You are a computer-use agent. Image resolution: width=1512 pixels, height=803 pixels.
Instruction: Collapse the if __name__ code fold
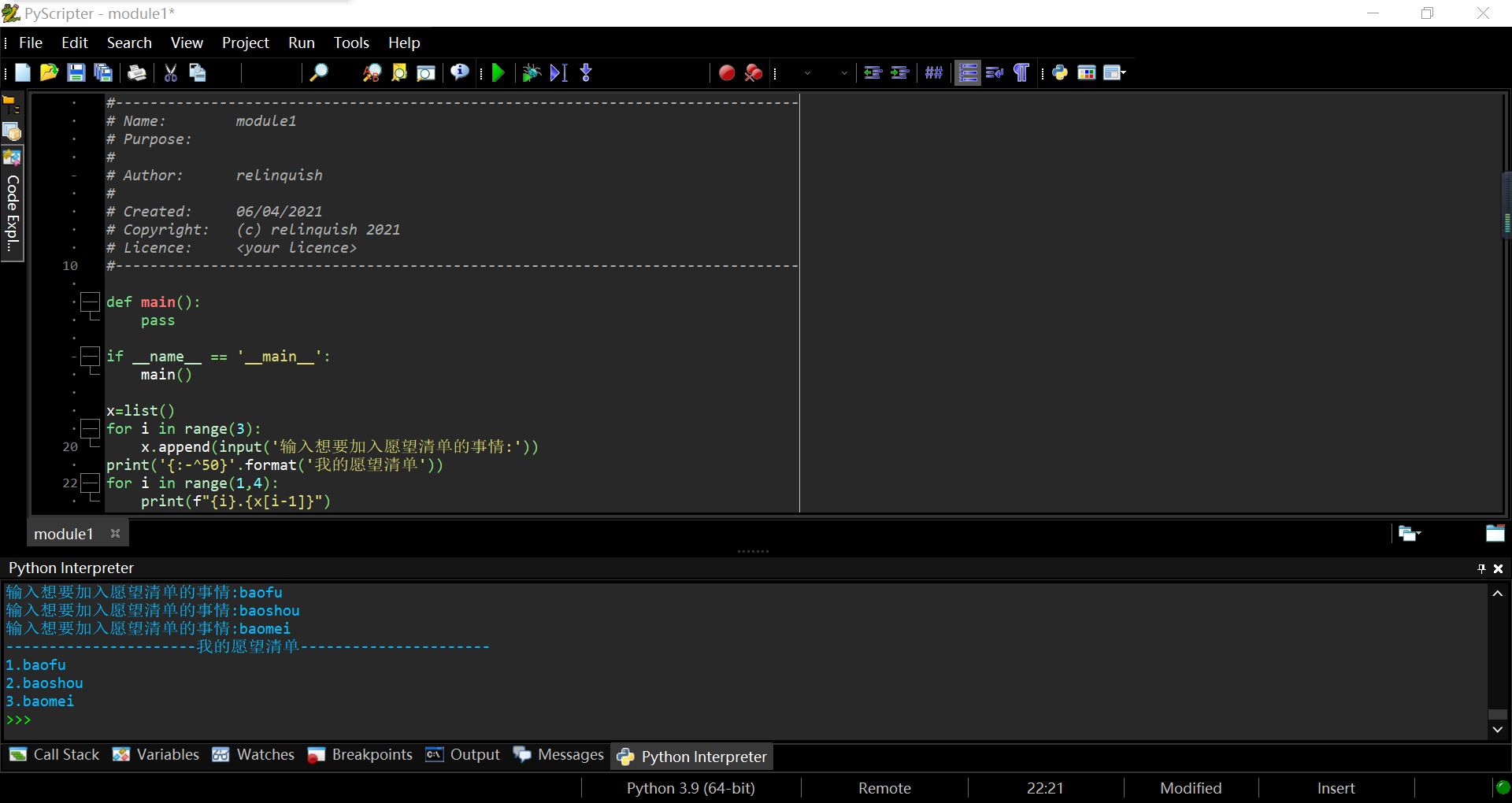click(x=91, y=356)
